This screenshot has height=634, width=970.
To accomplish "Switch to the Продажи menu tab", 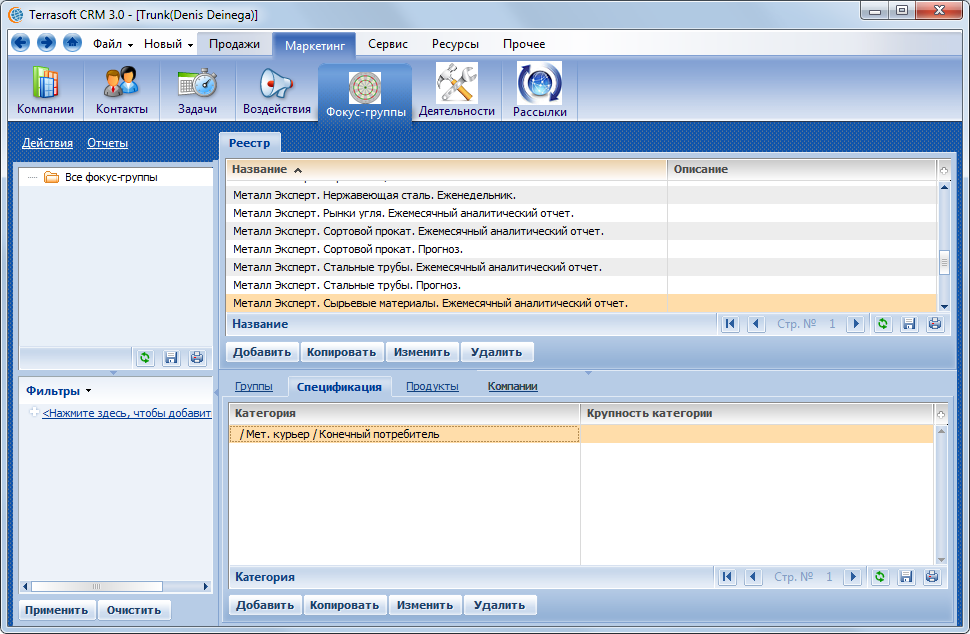I will tap(234, 44).
